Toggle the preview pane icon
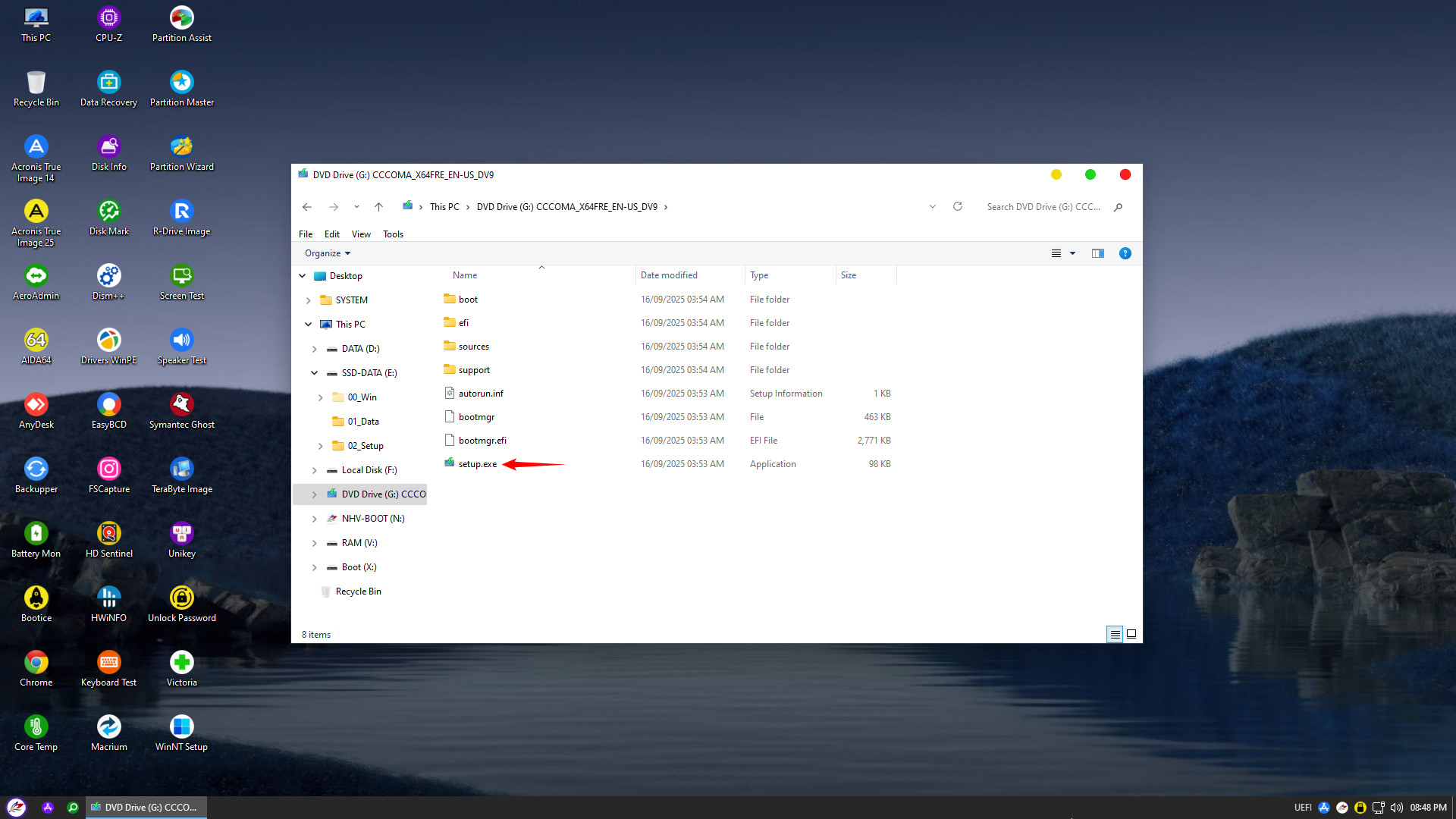Screen dimensions: 1456x819 1097,253
